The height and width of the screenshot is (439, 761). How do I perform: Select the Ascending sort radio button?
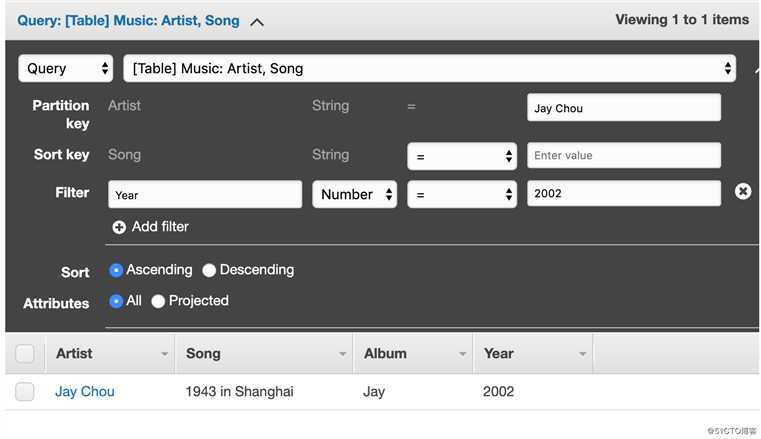(116, 270)
